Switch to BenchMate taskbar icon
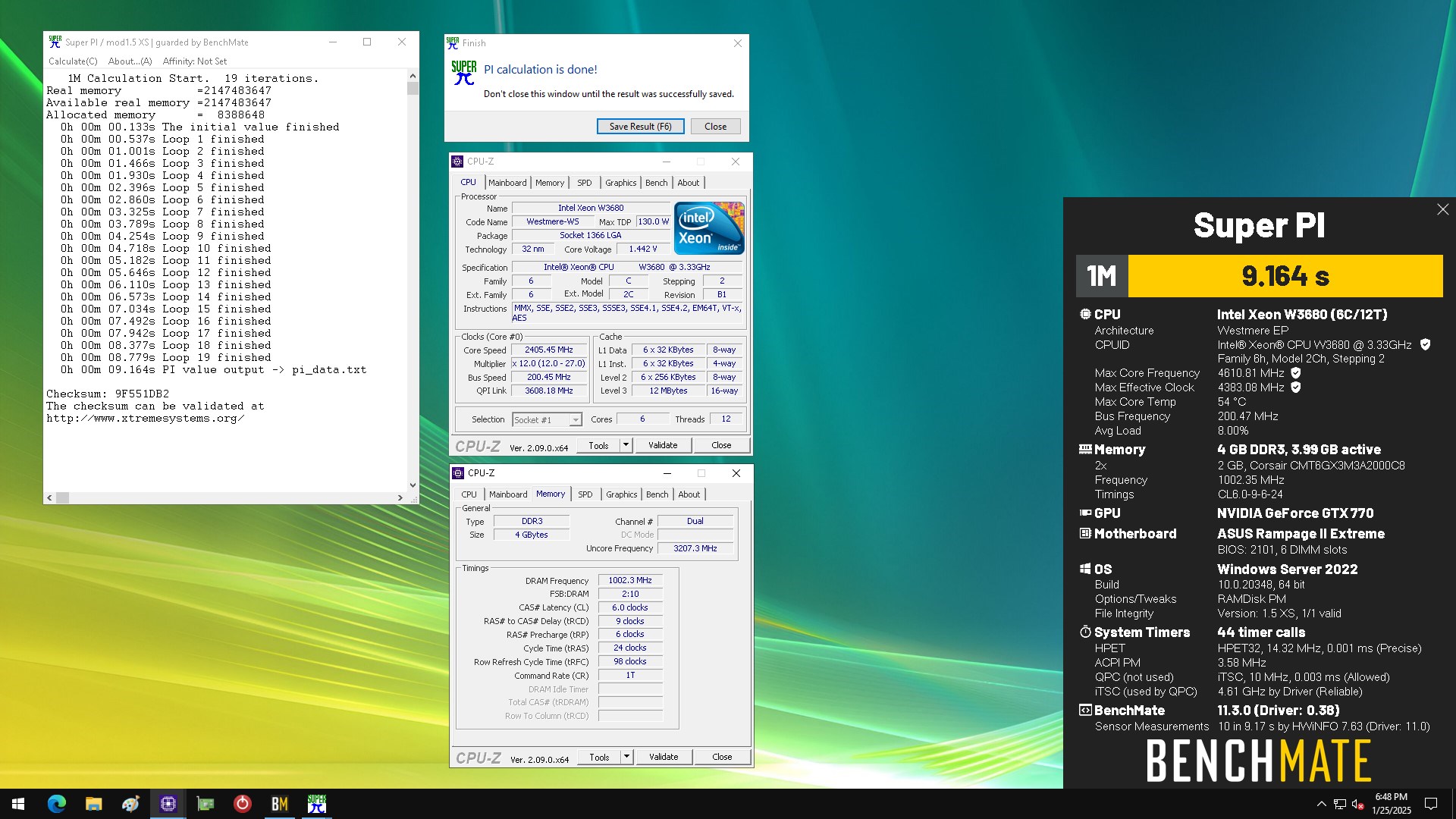 point(279,804)
